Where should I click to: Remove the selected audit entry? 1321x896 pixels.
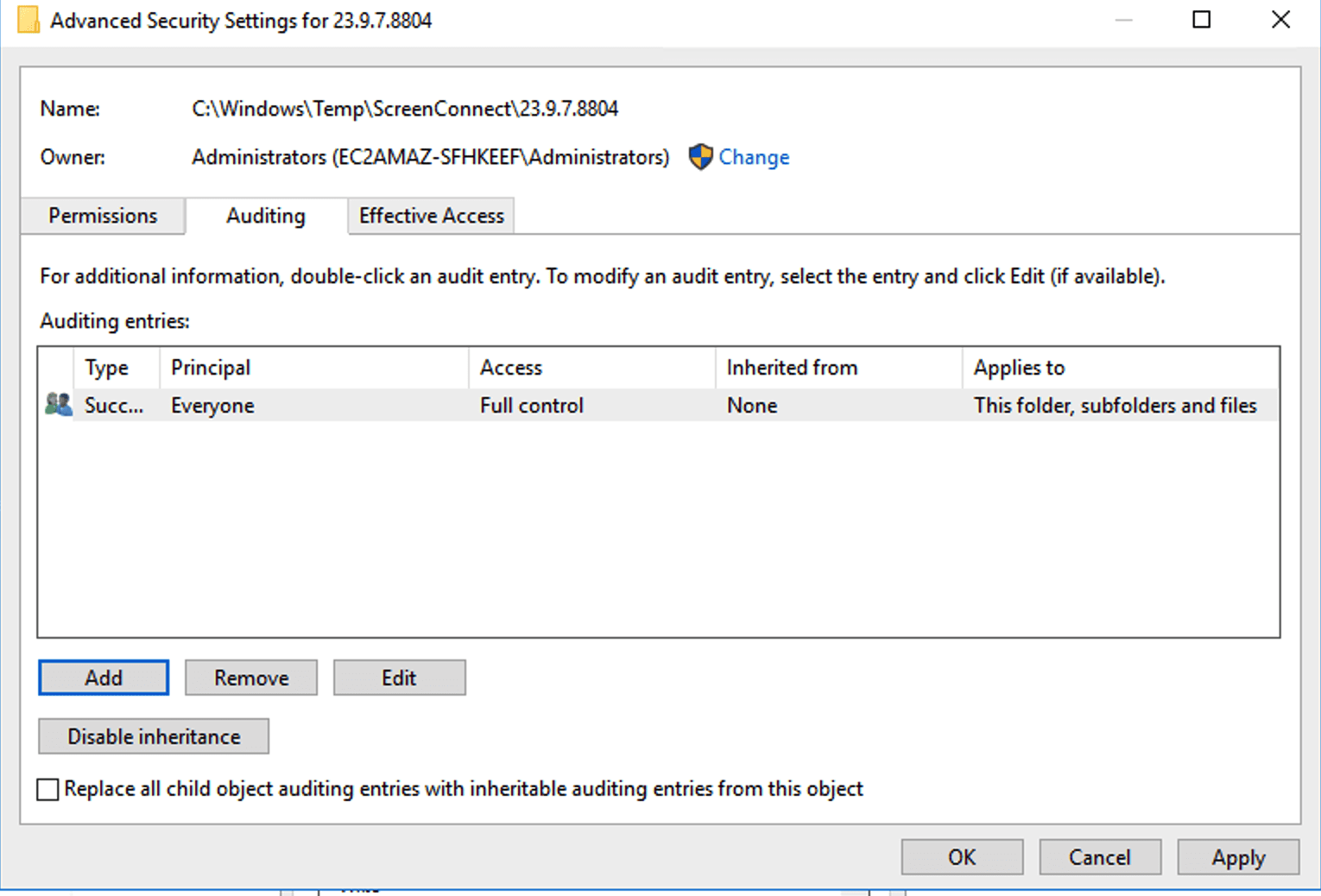point(251,678)
